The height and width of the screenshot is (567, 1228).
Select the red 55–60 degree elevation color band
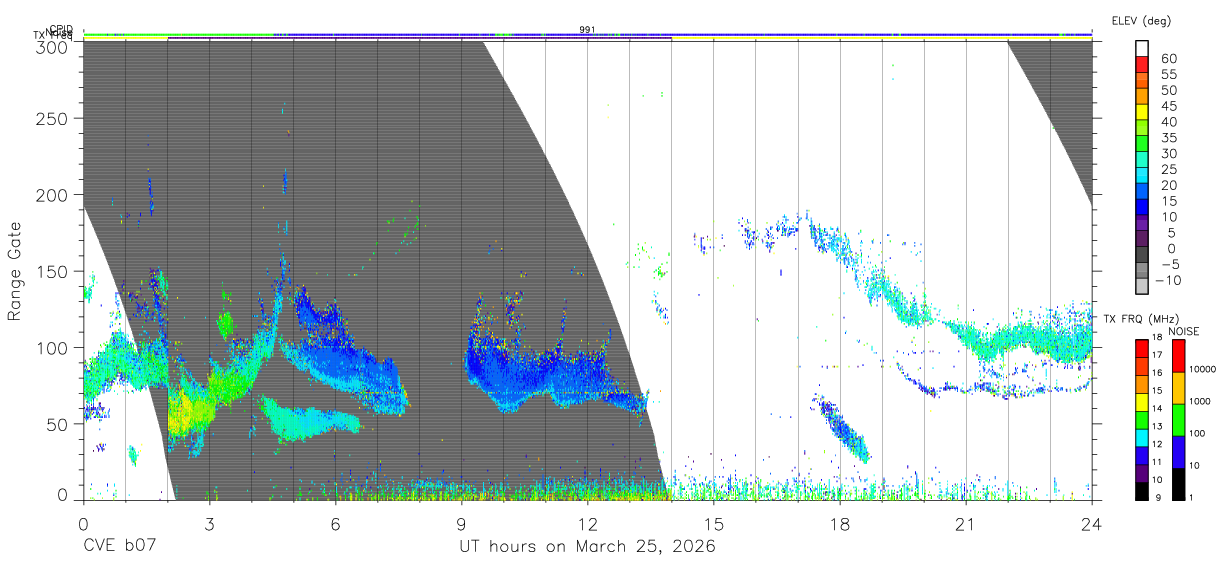pyautogui.click(x=1142, y=64)
